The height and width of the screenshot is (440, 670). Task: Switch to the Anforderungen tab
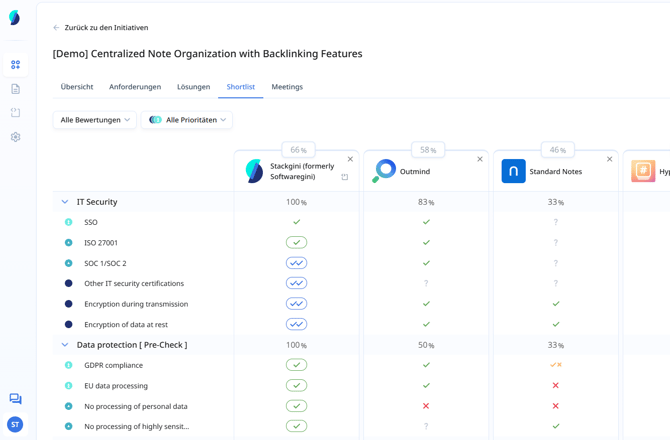coord(135,87)
